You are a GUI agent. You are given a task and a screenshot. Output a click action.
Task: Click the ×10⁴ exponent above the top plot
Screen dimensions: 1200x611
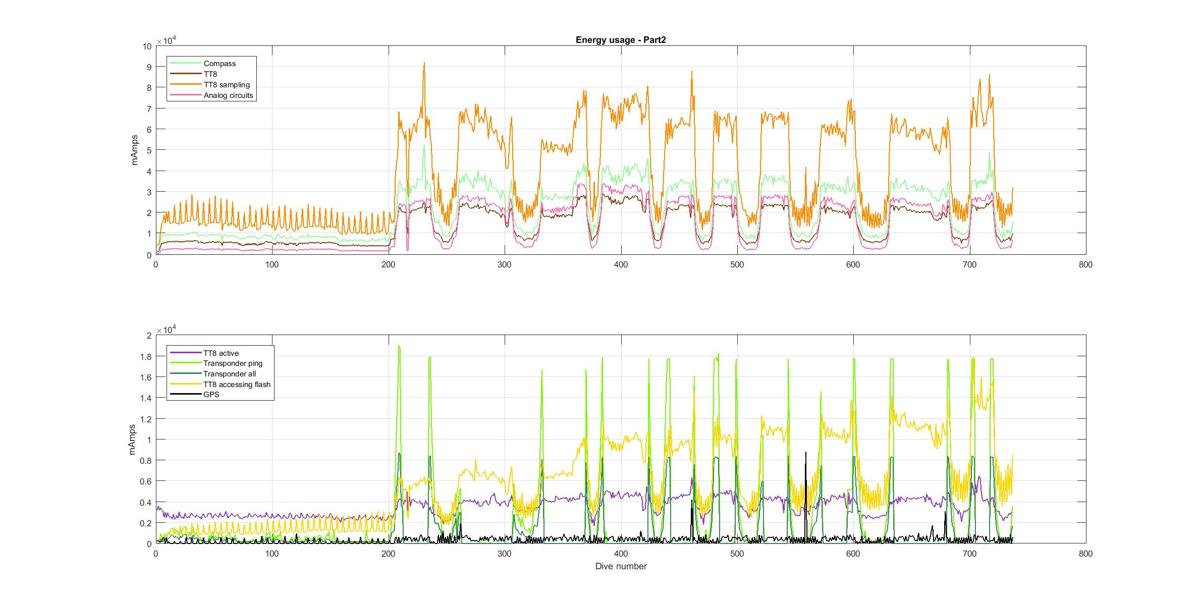click(x=165, y=40)
